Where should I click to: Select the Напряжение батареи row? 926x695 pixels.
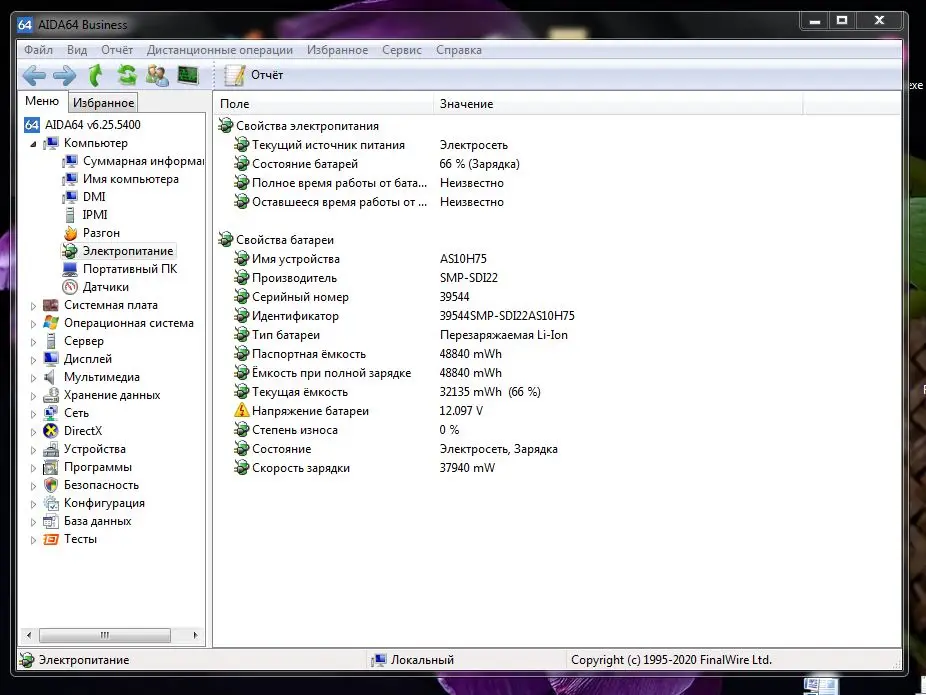[x=310, y=411]
